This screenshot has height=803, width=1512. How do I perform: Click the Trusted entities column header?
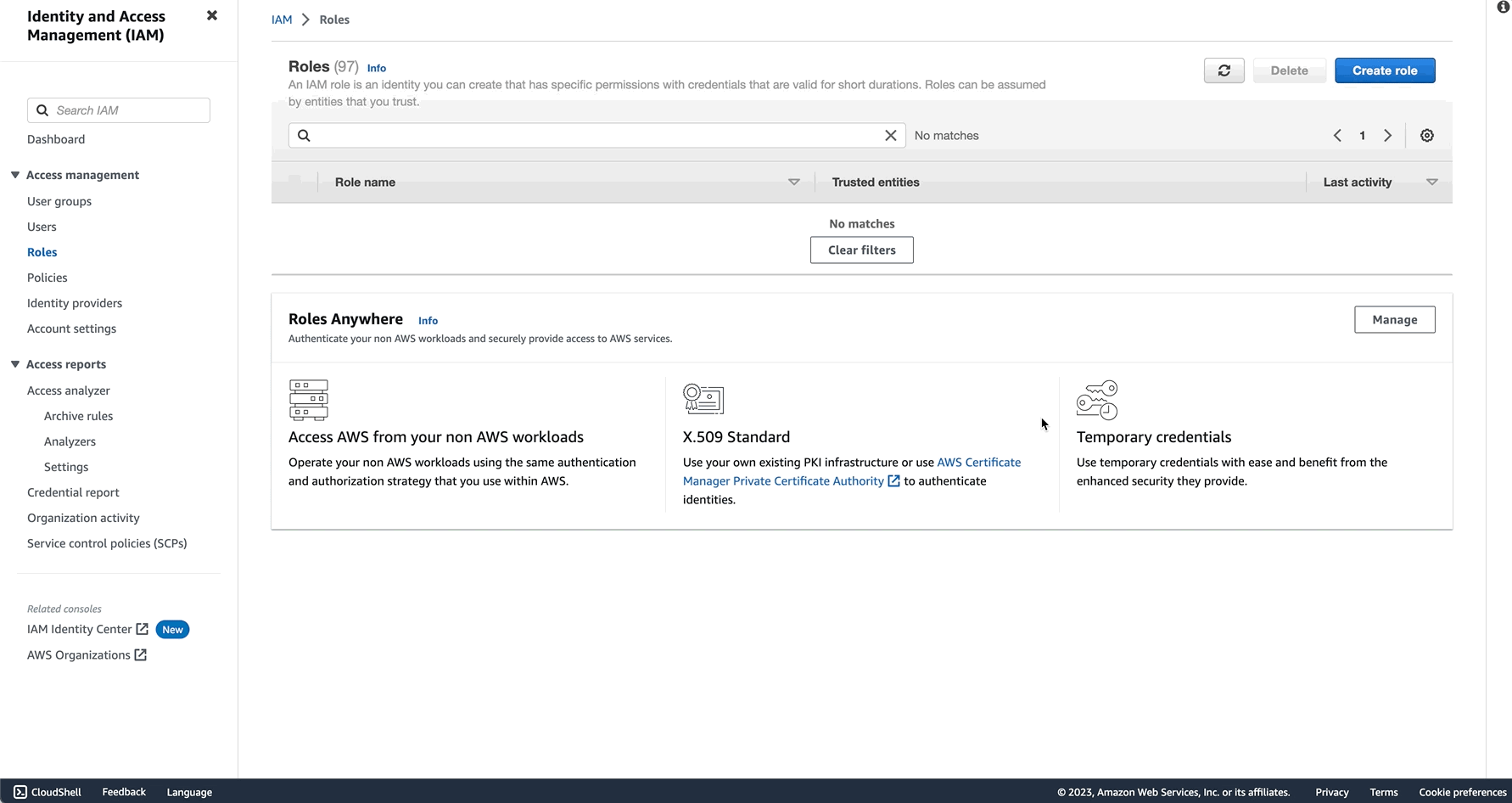click(x=876, y=182)
